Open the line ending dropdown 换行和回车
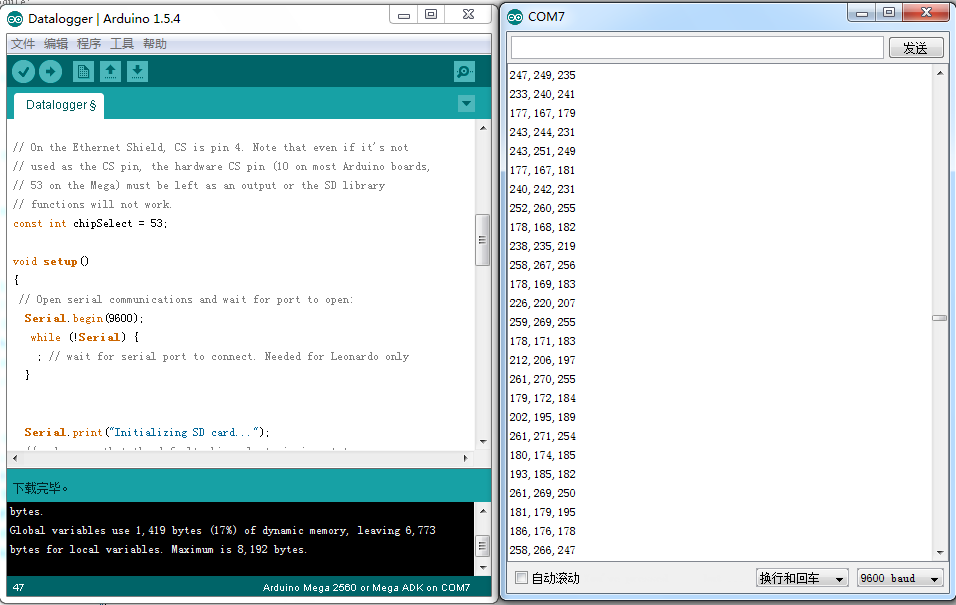Screen dimensions: 956x605 tap(802, 578)
